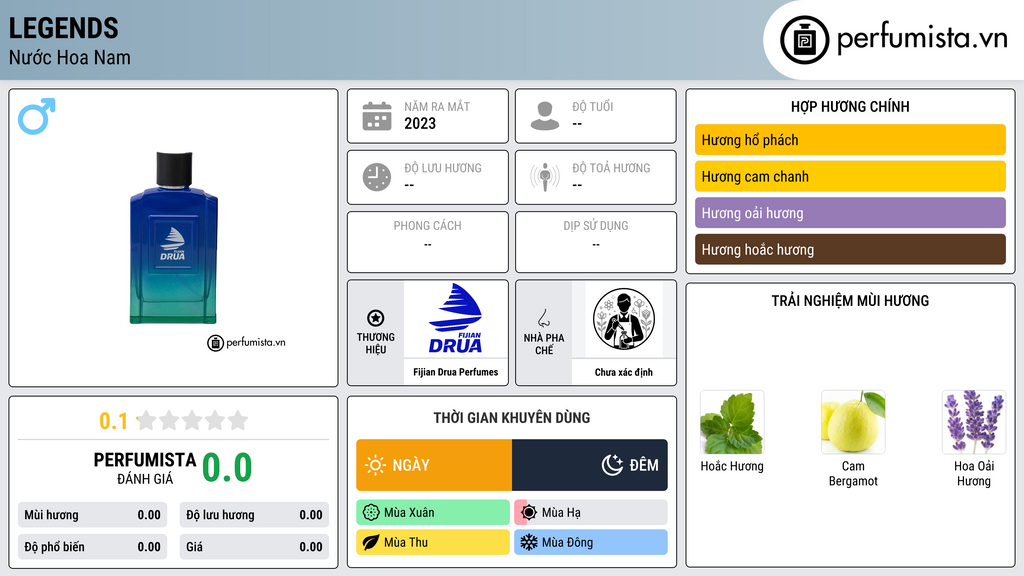Click the 2023 release year value
This screenshot has height=576, width=1024.
[x=420, y=123]
